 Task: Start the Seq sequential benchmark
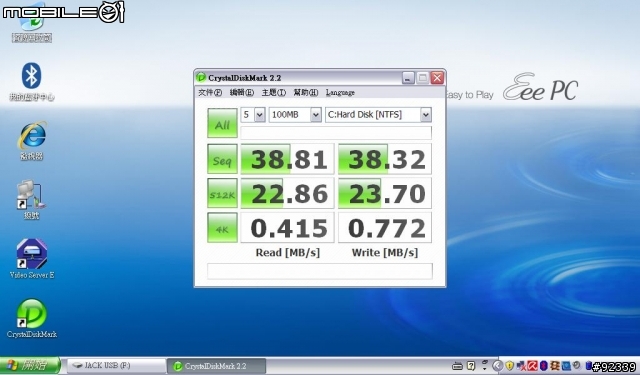click(222, 159)
